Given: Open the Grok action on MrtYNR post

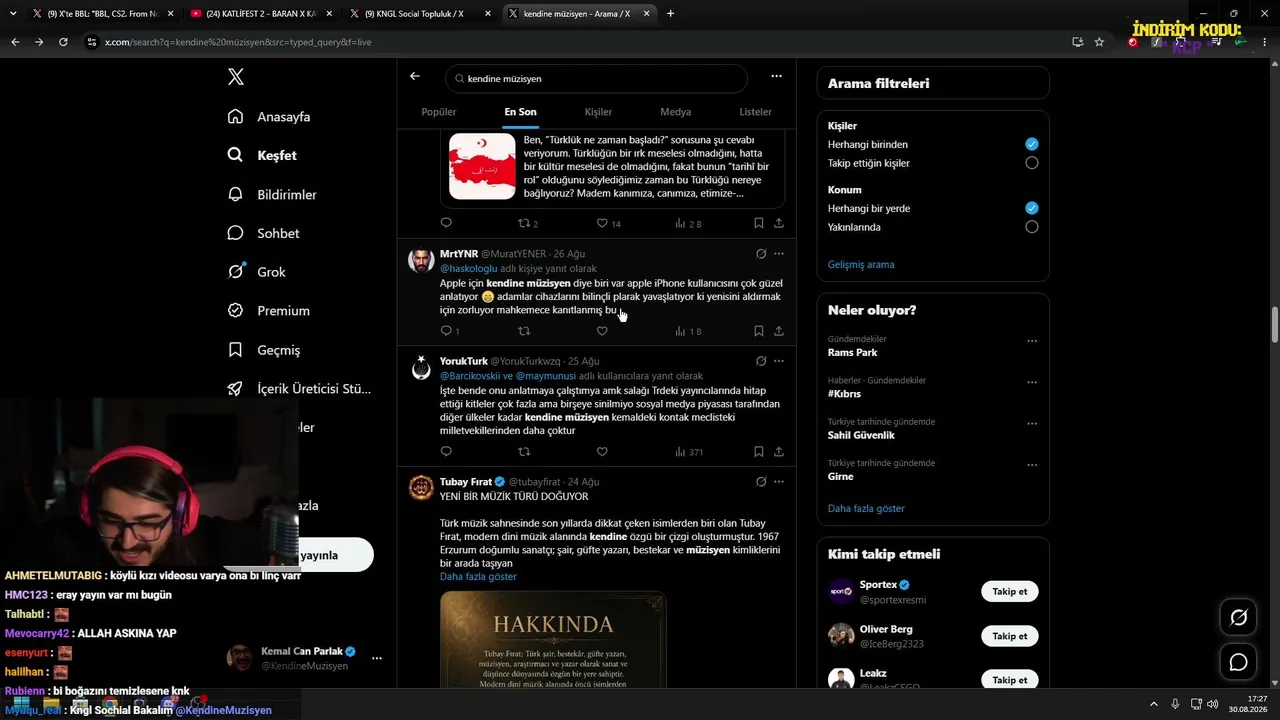Looking at the screenshot, I should point(761,254).
